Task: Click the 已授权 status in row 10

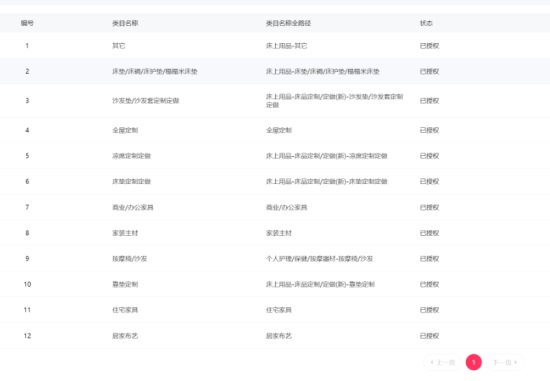Action: (x=429, y=284)
